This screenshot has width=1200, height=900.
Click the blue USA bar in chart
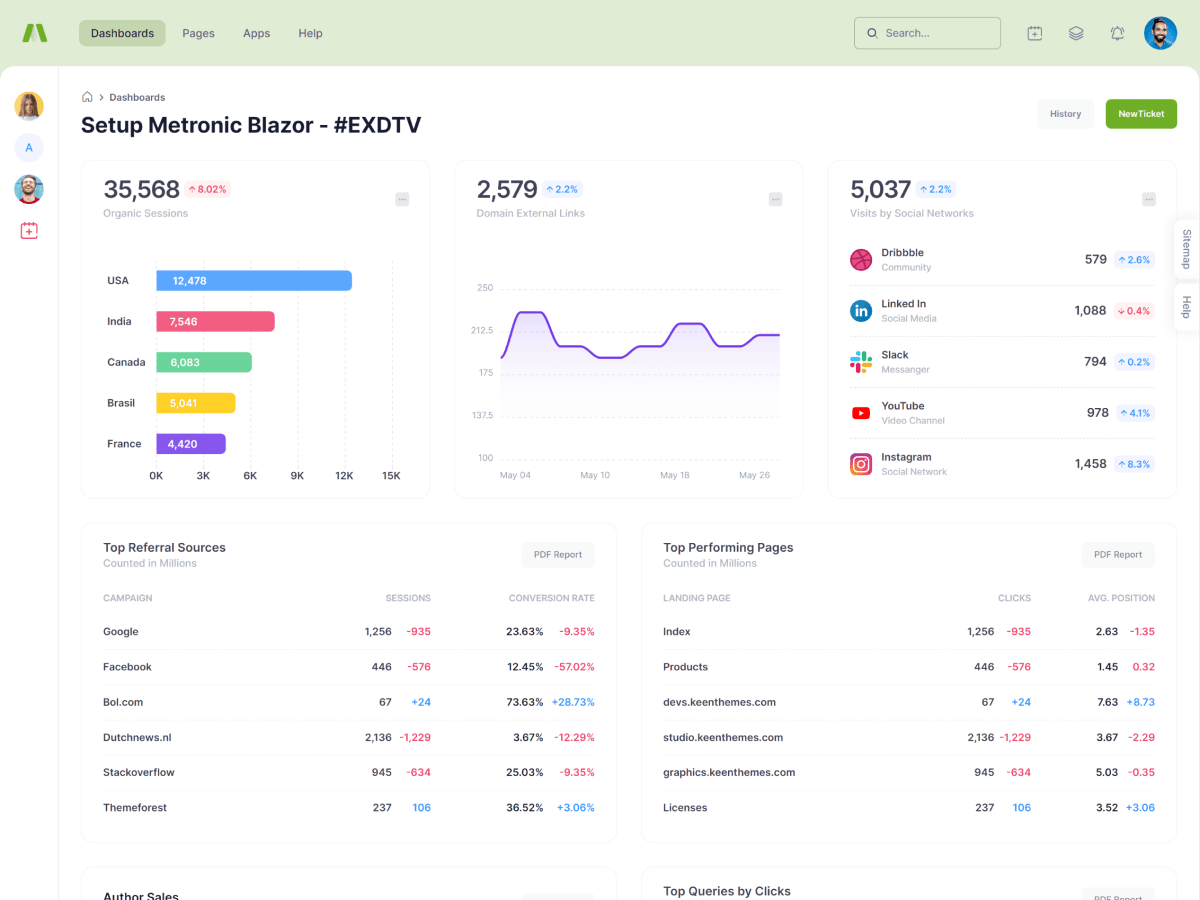point(254,281)
